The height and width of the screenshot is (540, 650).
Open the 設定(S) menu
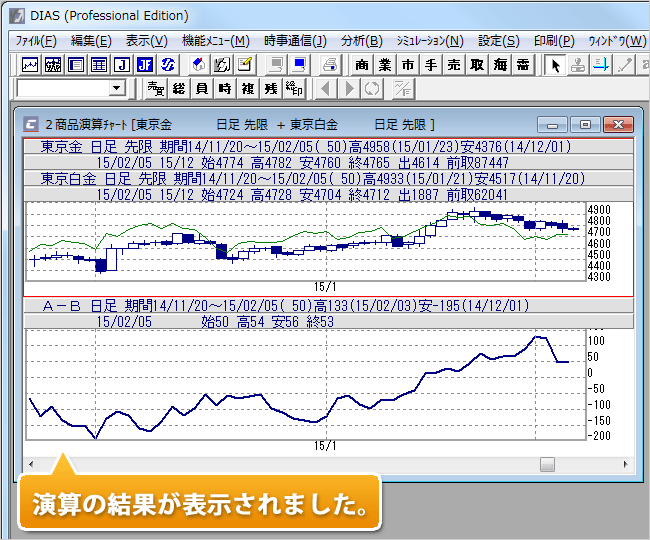click(x=498, y=41)
